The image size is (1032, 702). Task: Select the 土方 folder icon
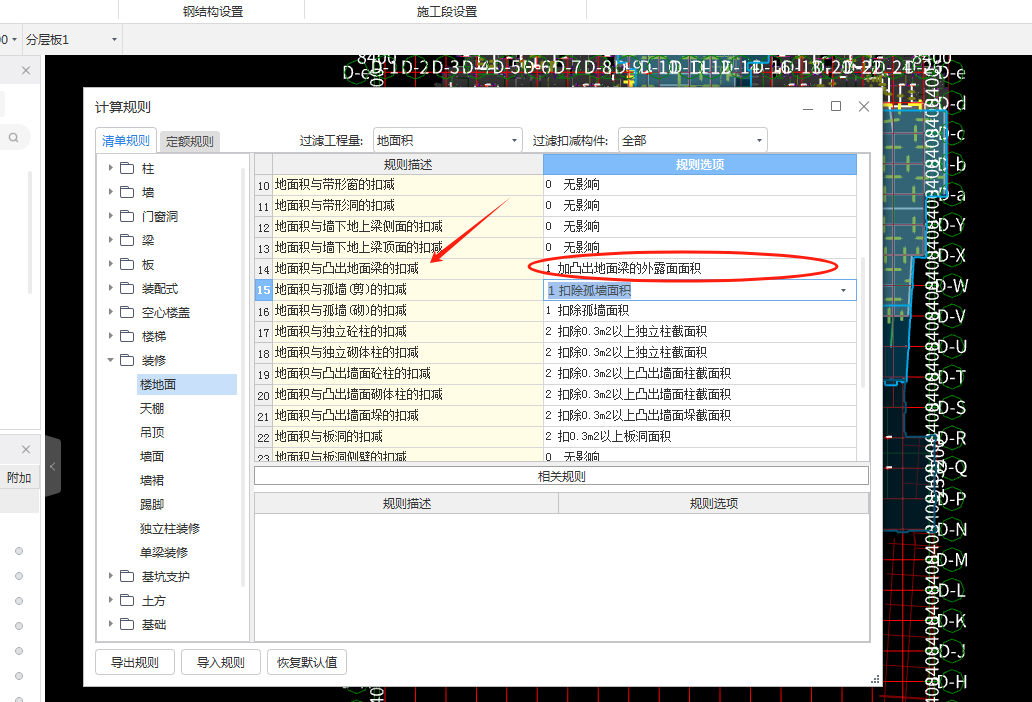pos(128,600)
